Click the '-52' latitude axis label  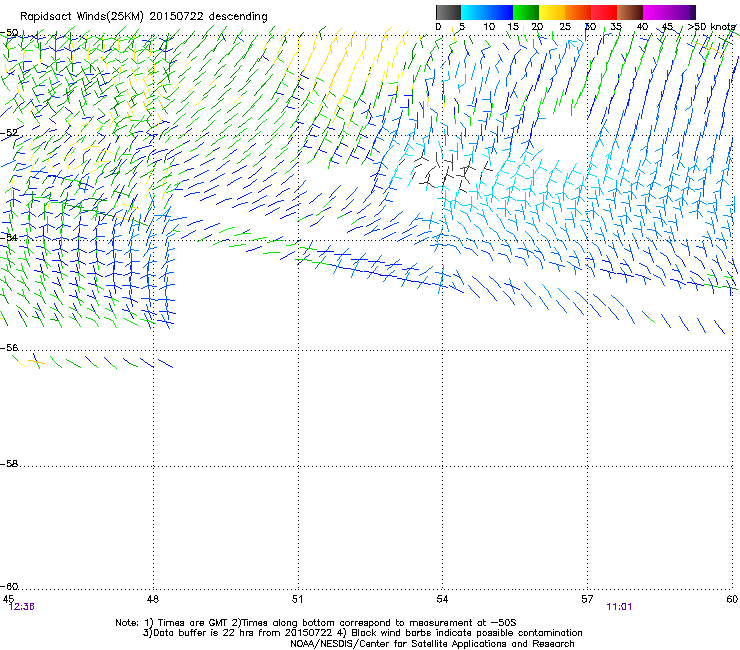[x=9, y=133]
